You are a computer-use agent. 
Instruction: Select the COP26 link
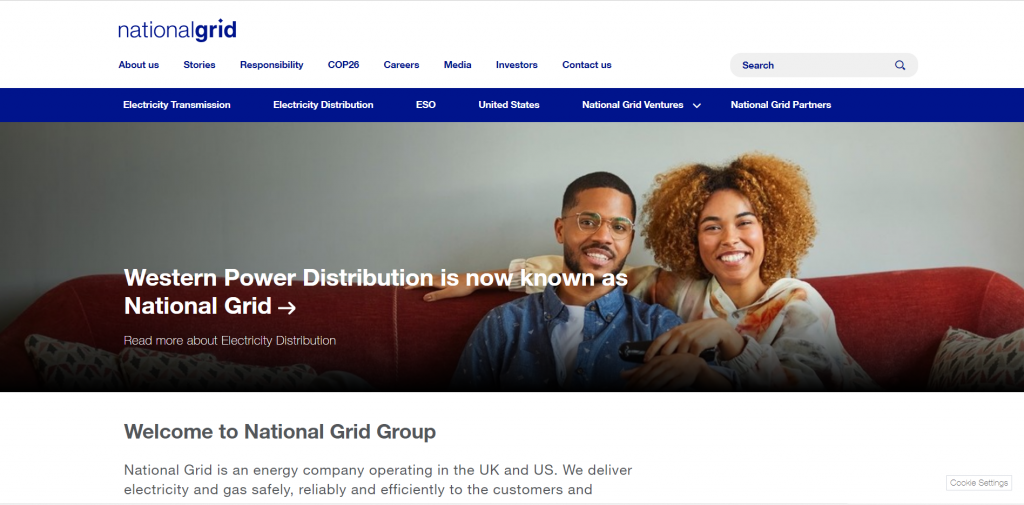pyautogui.click(x=344, y=65)
